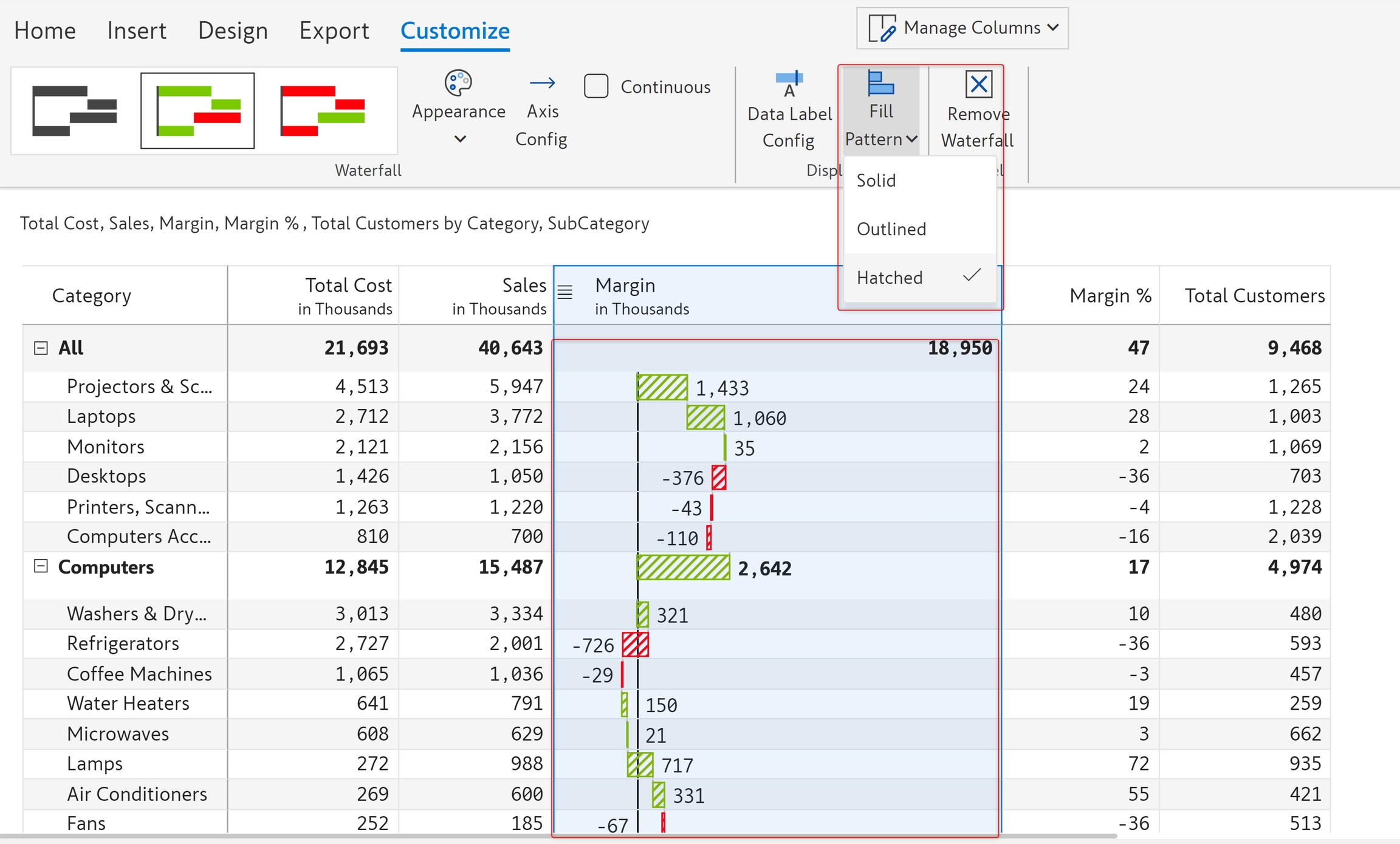Click the Axis Config arrow icon
Image resolution: width=1400 pixels, height=844 pixels.
[x=542, y=83]
